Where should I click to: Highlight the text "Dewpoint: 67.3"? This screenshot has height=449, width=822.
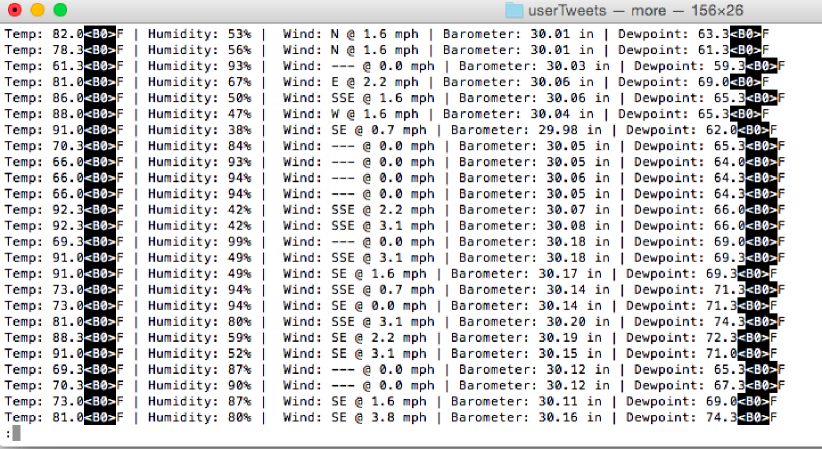[689, 386]
